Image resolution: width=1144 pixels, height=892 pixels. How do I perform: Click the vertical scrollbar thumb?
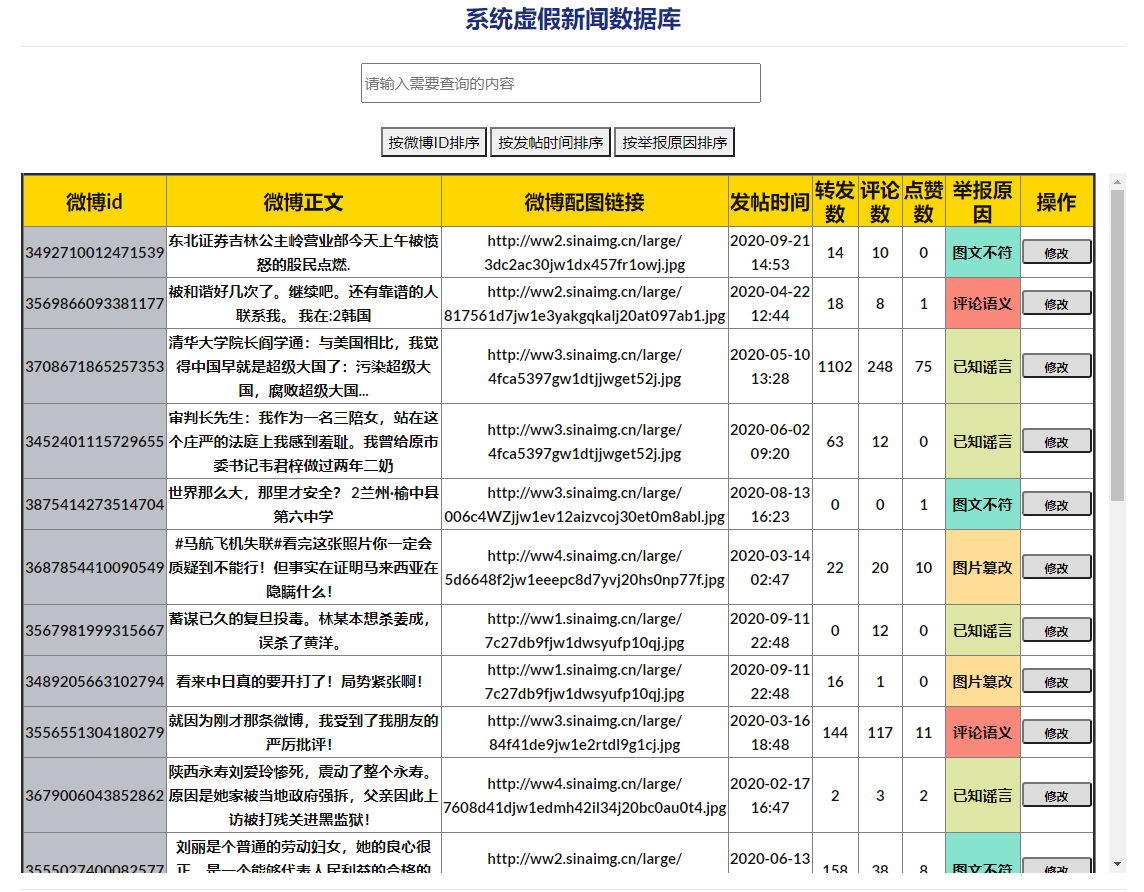1117,345
